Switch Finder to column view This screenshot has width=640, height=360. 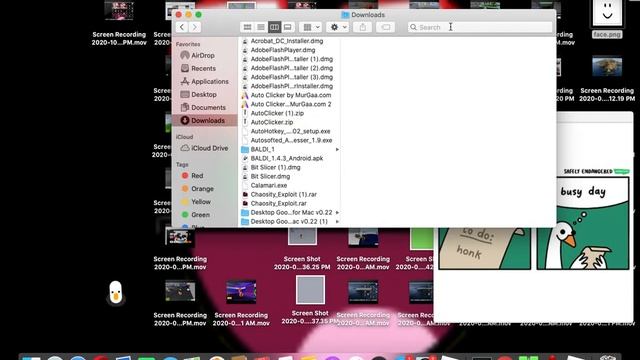[x=274, y=27]
